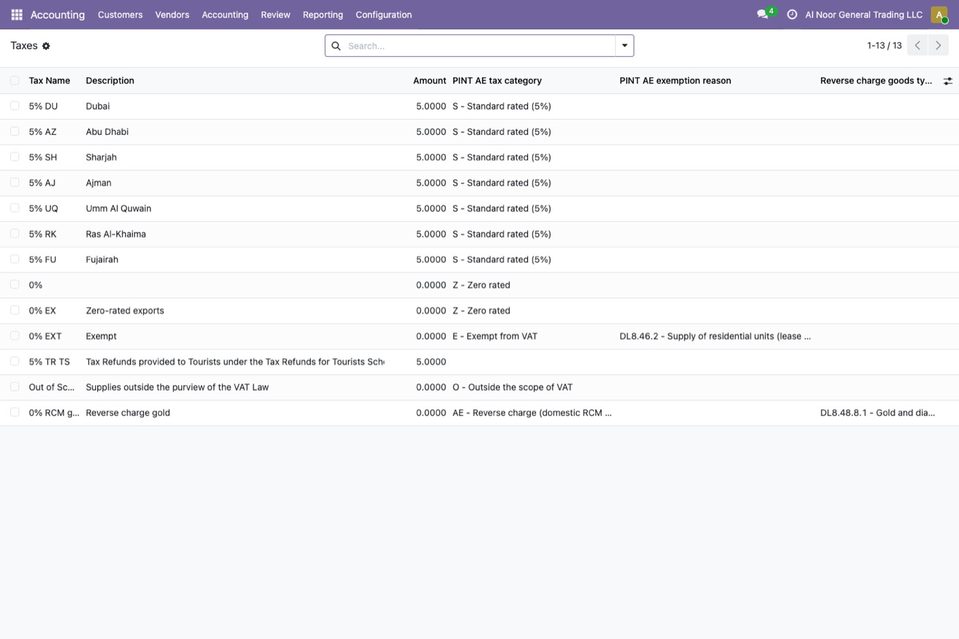959x639 pixels.
Task: Open the Review menu
Action: coord(275,15)
